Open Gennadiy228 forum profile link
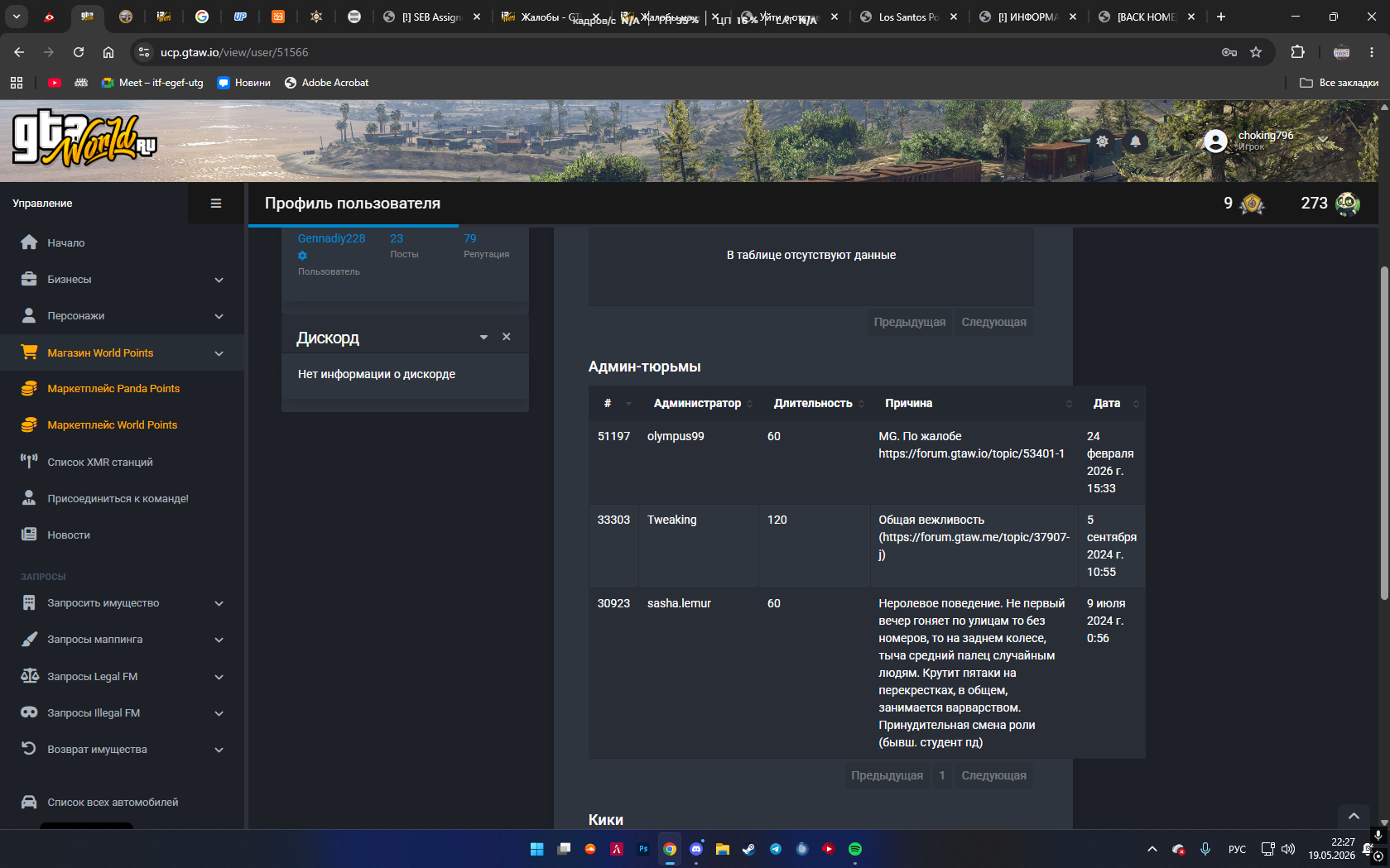This screenshot has width=1390, height=868. [x=331, y=238]
